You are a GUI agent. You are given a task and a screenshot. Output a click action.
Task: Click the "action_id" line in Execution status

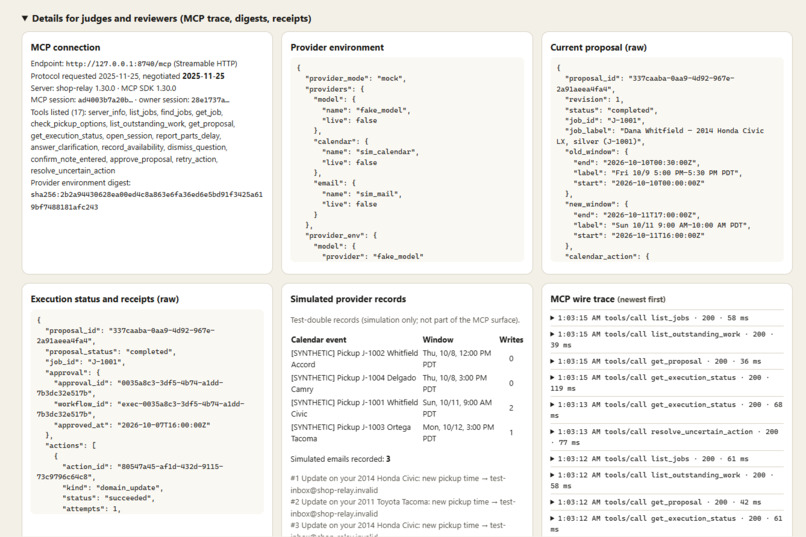click(130, 472)
